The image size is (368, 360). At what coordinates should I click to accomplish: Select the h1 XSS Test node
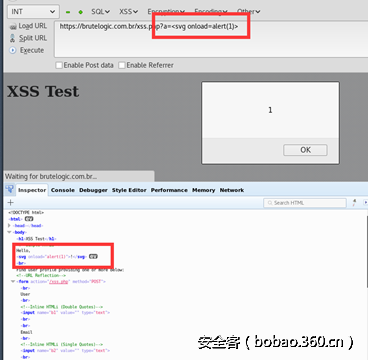tap(37, 239)
